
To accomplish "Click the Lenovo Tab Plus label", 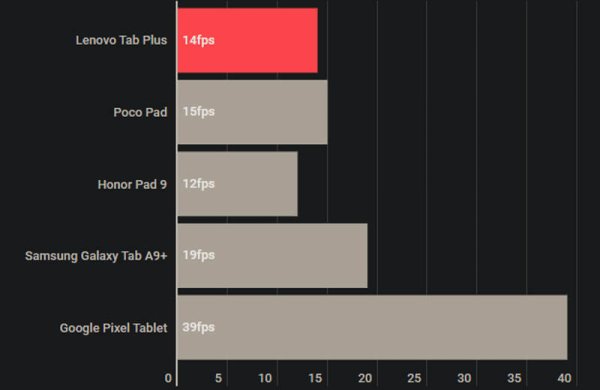I will (x=121, y=40).
